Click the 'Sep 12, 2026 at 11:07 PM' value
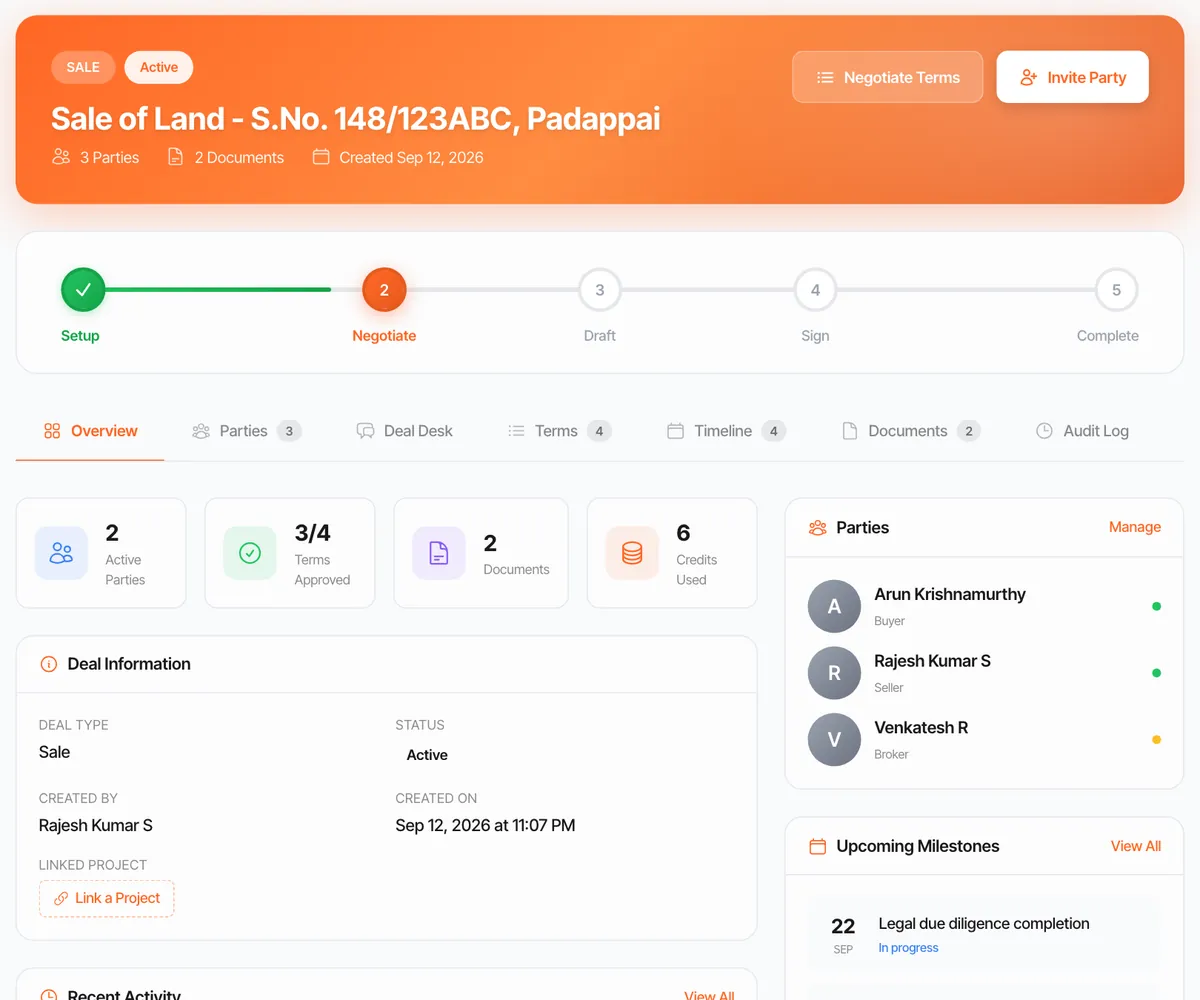 tap(485, 825)
